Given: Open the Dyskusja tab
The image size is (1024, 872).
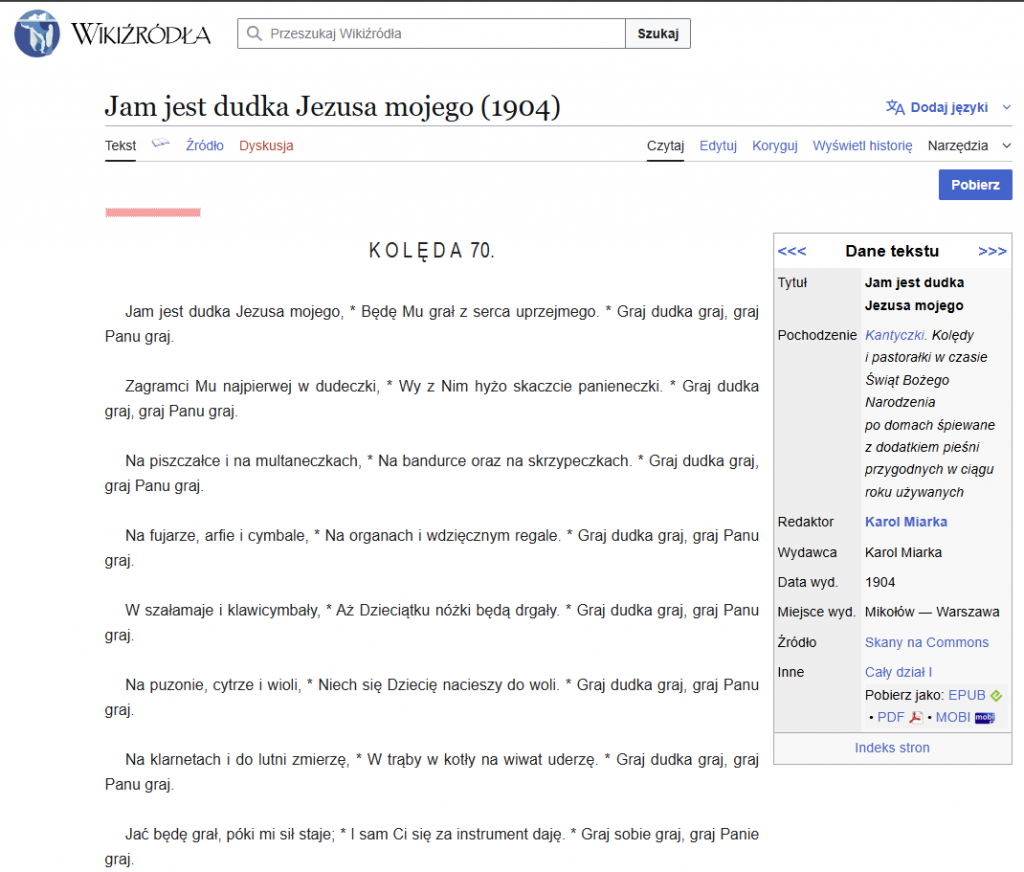Looking at the screenshot, I should (x=266, y=146).
